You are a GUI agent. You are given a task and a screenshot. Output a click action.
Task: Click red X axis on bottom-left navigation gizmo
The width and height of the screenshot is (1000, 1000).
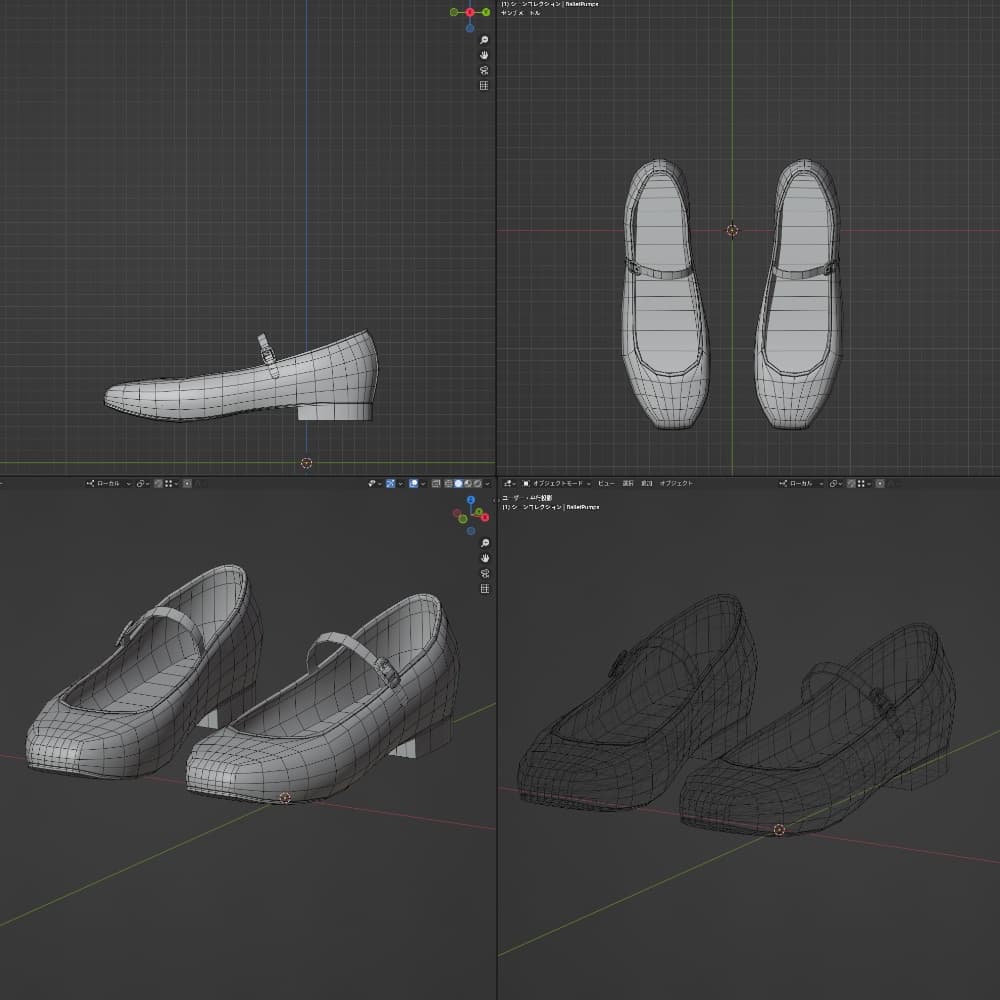click(x=486, y=516)
